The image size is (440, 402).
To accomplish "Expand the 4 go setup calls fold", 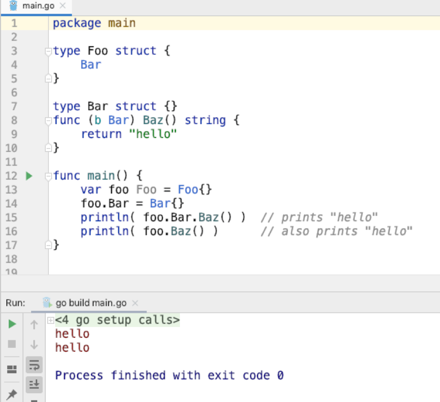I will [50, 320].
